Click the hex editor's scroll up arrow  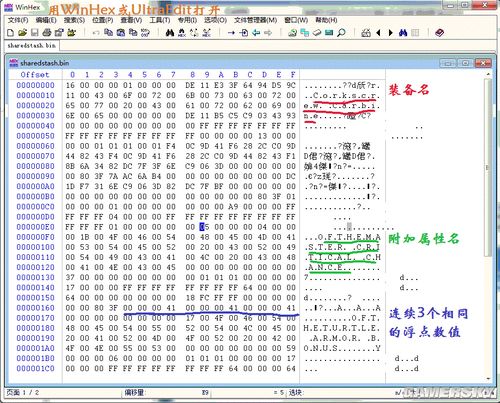[488, 74]
